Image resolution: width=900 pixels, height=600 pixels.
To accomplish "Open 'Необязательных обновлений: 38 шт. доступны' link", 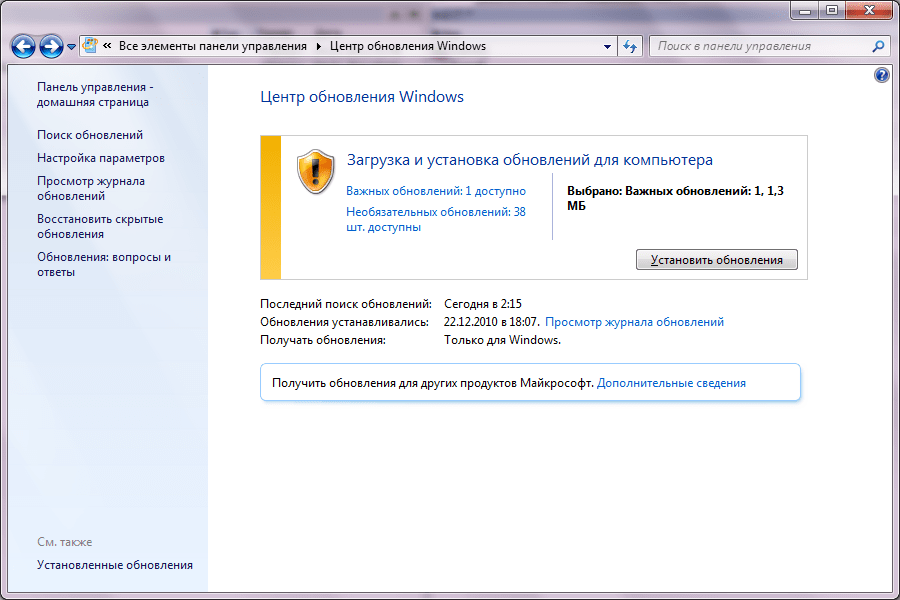I will [x=436, y=219].
